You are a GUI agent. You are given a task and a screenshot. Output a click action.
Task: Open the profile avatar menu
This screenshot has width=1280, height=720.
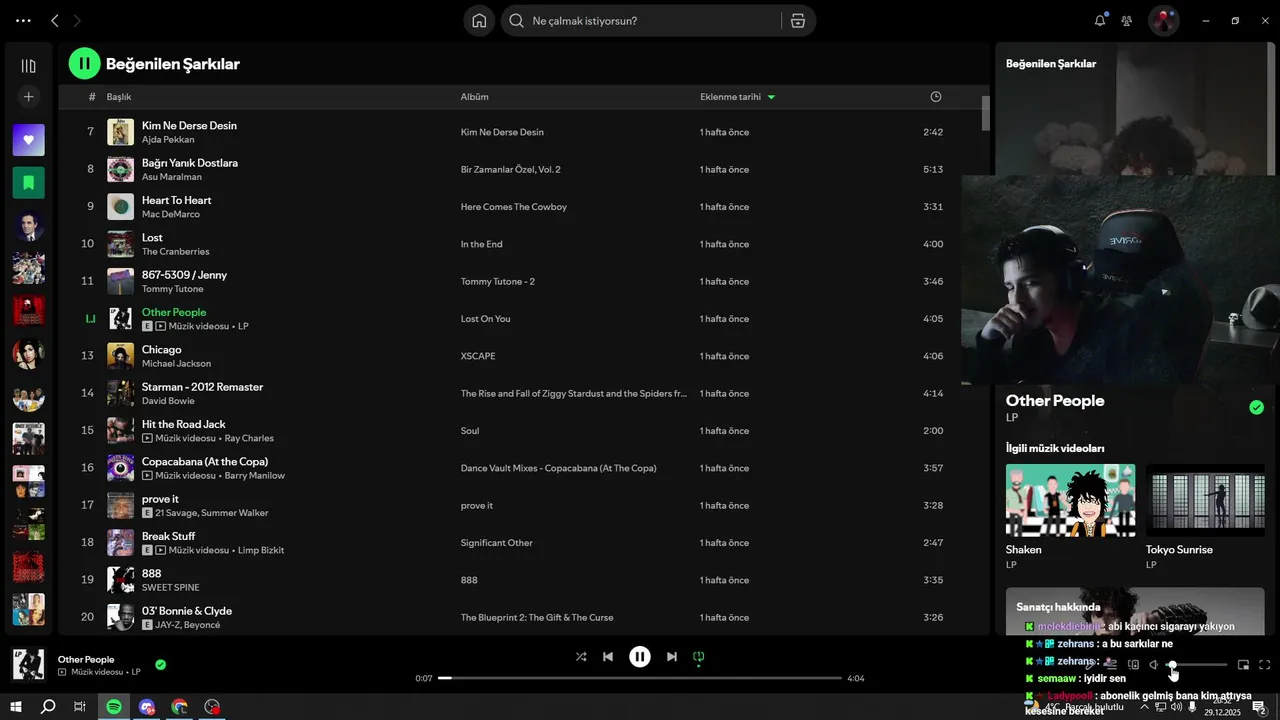1163,20
